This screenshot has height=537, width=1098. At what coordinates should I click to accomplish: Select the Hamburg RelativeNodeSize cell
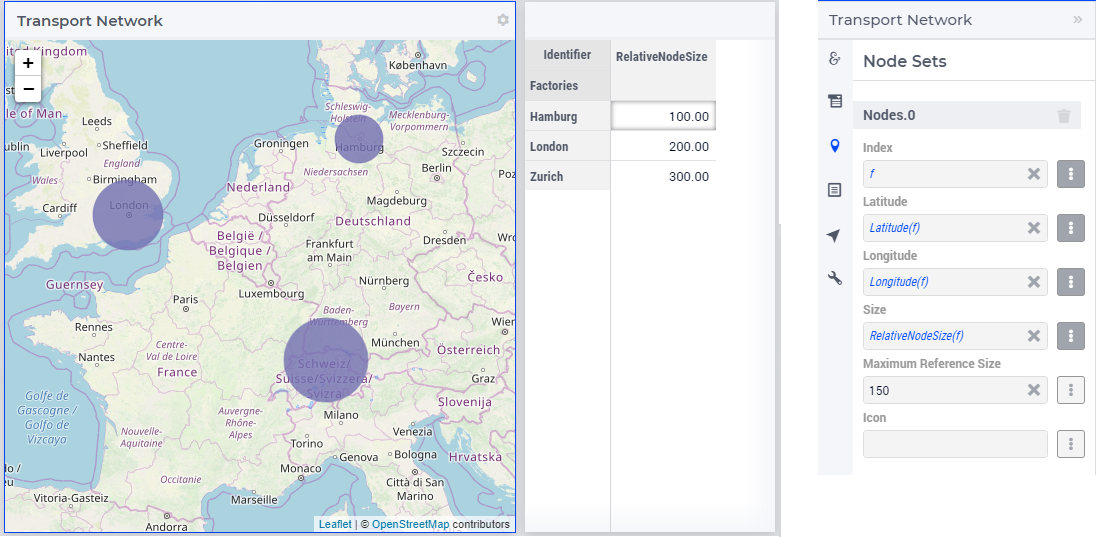tap(663, 116)
